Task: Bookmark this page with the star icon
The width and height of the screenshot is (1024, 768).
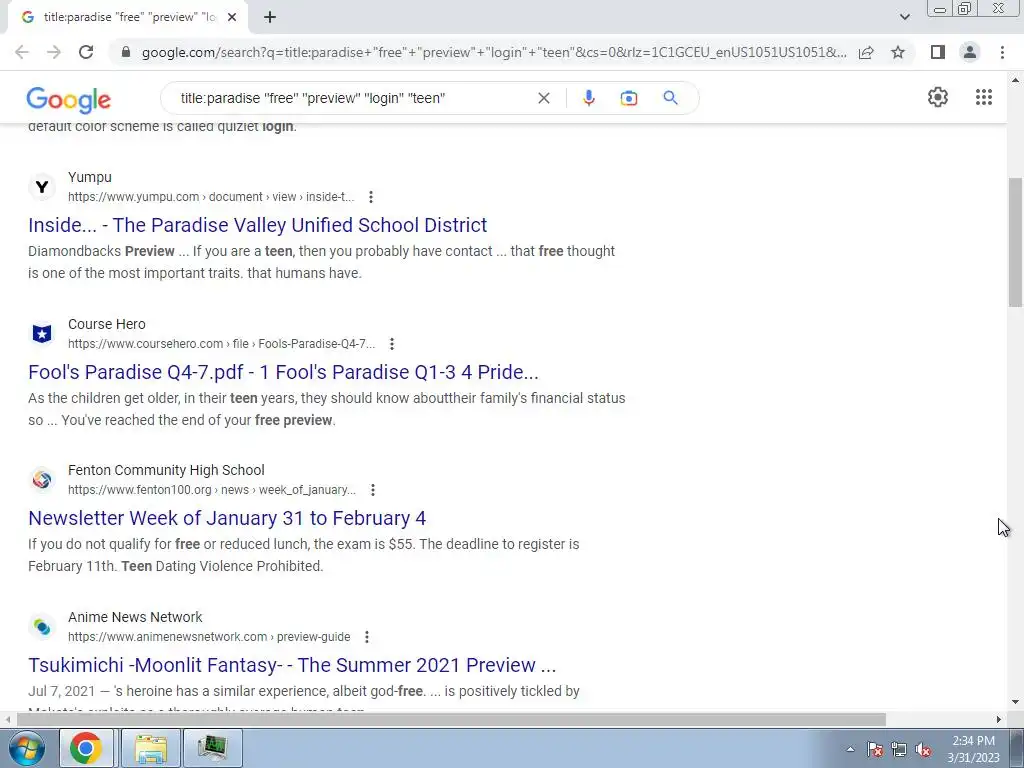Action: point(898,52)
